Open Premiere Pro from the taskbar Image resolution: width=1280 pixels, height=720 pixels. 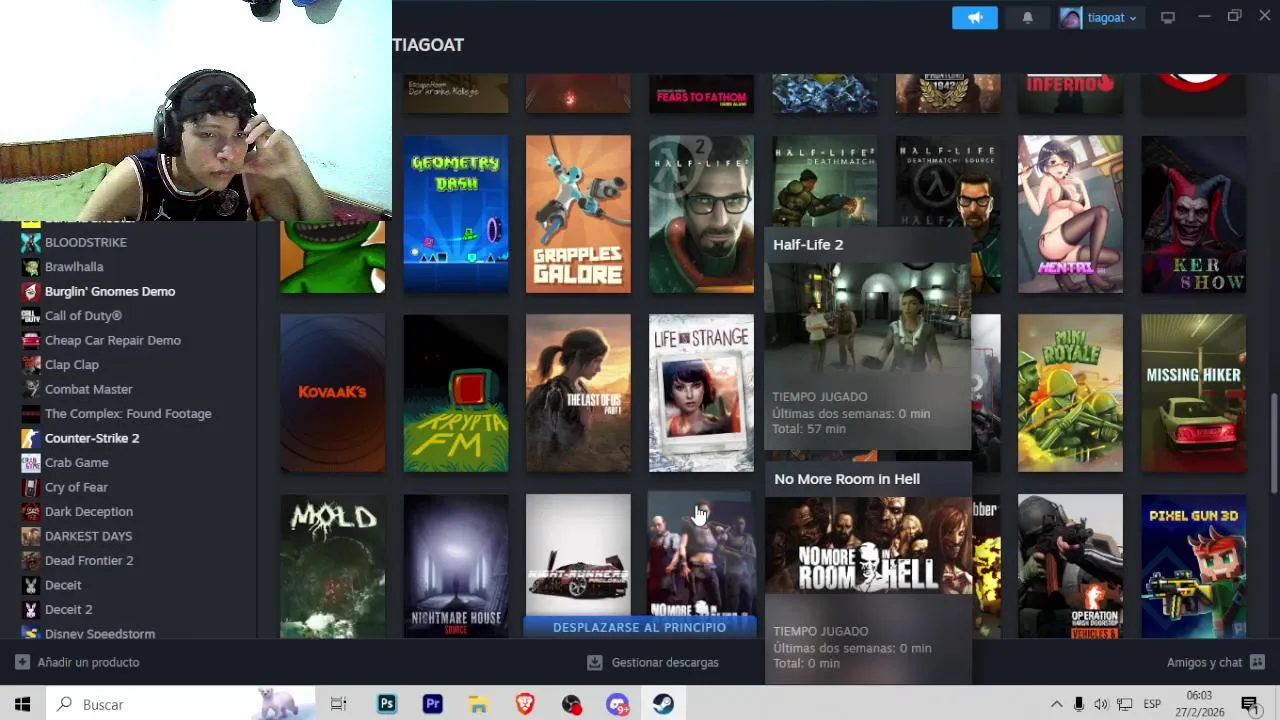point(433,704)
